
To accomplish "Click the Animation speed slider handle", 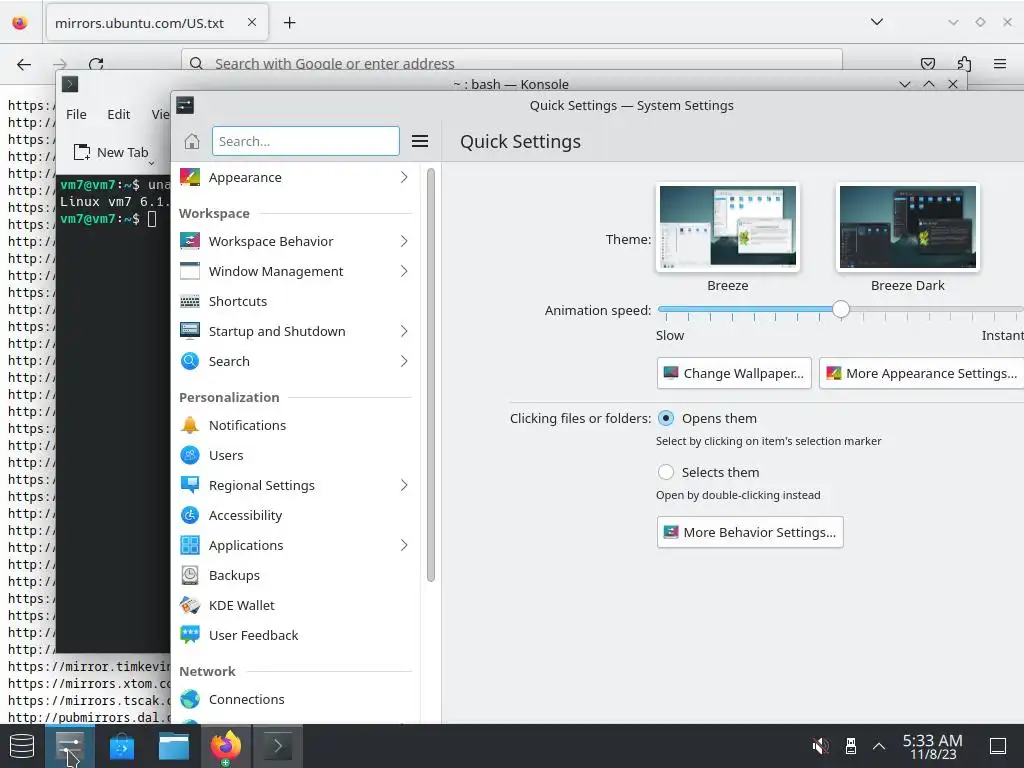I will coord(841,310).
